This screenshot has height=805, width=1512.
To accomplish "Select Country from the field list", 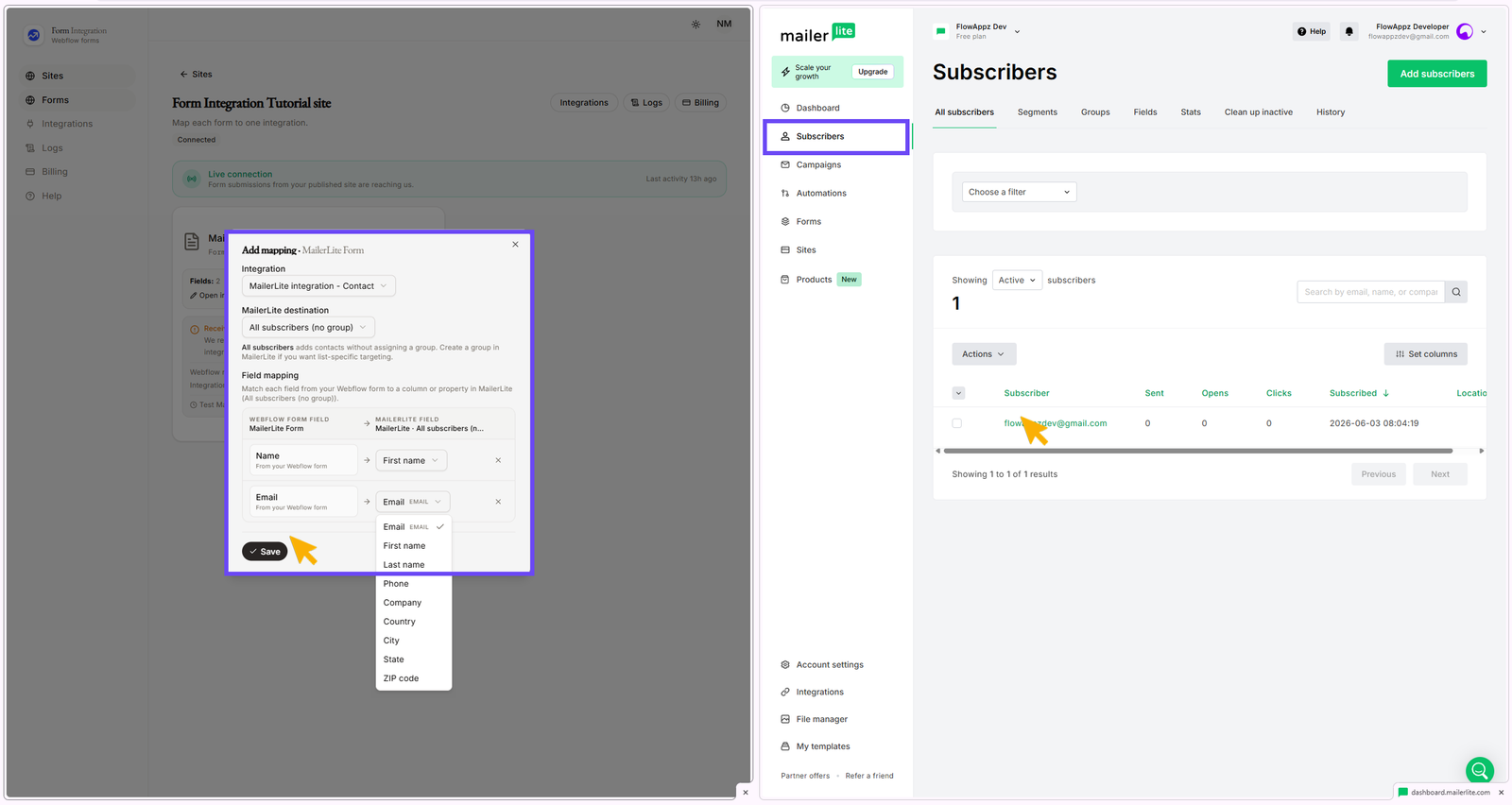I will tap(414, 622).
